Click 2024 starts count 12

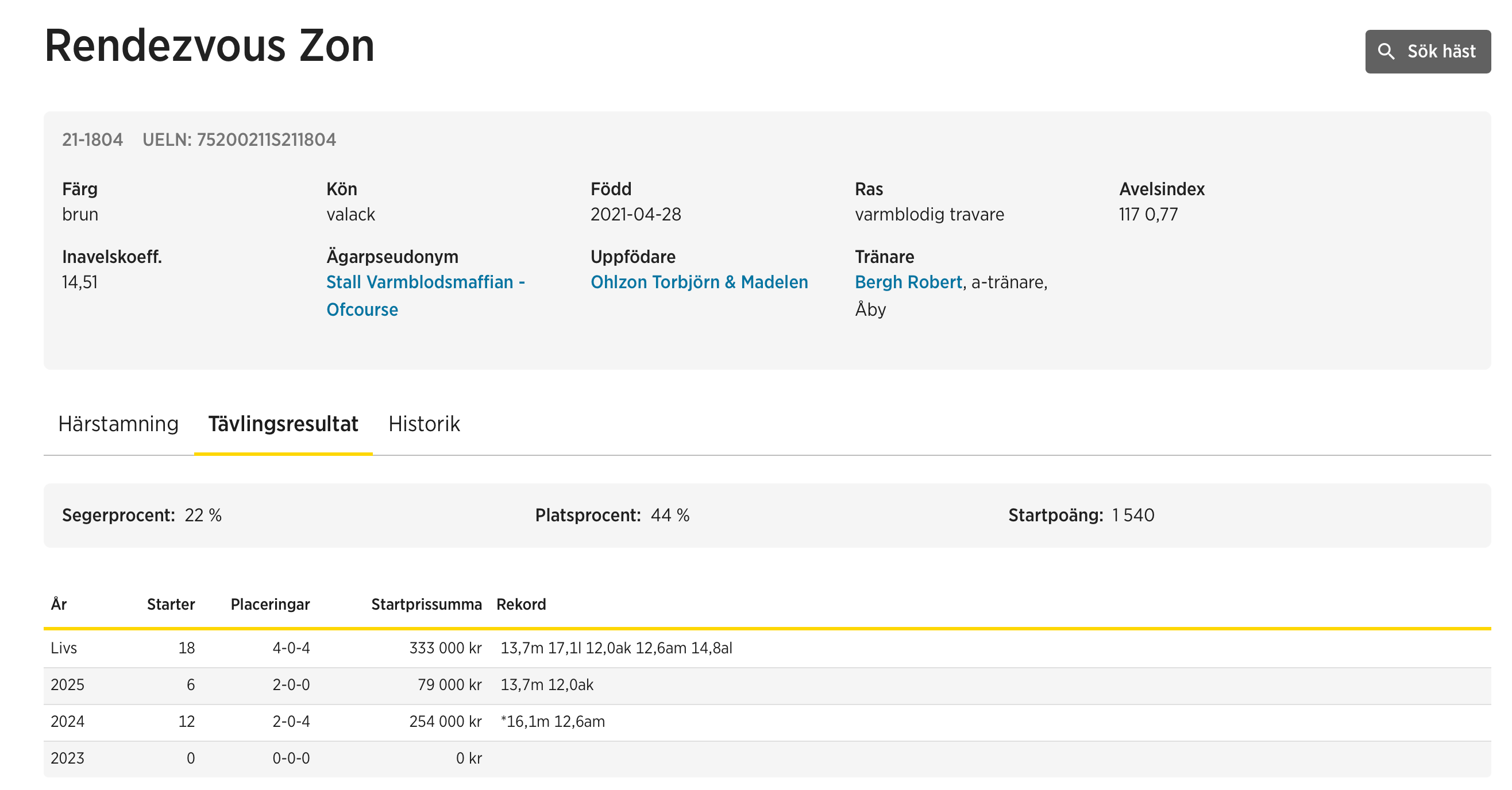click(x=187, y=721)
